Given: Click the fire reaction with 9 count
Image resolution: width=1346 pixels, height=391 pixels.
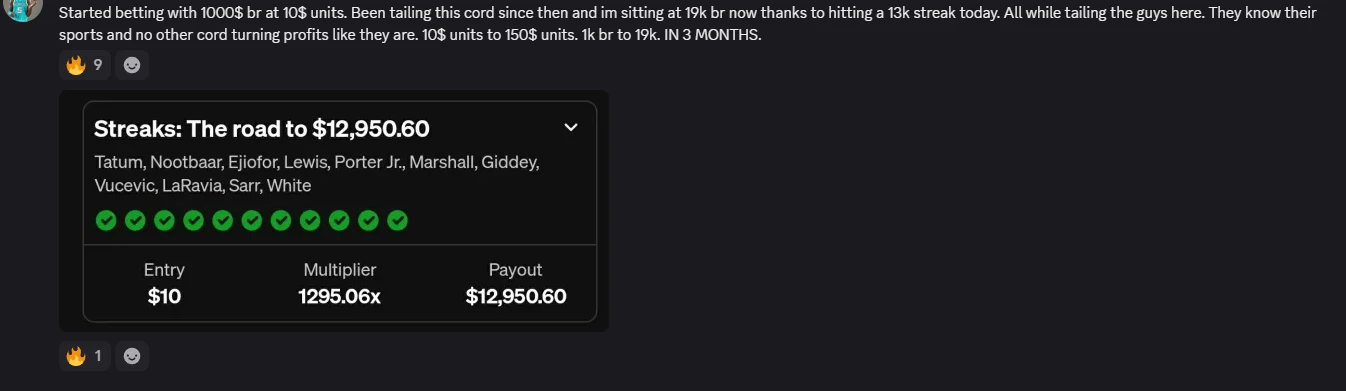Looking at the screenshot, I should pyautogui.click(x=85, y=65).
